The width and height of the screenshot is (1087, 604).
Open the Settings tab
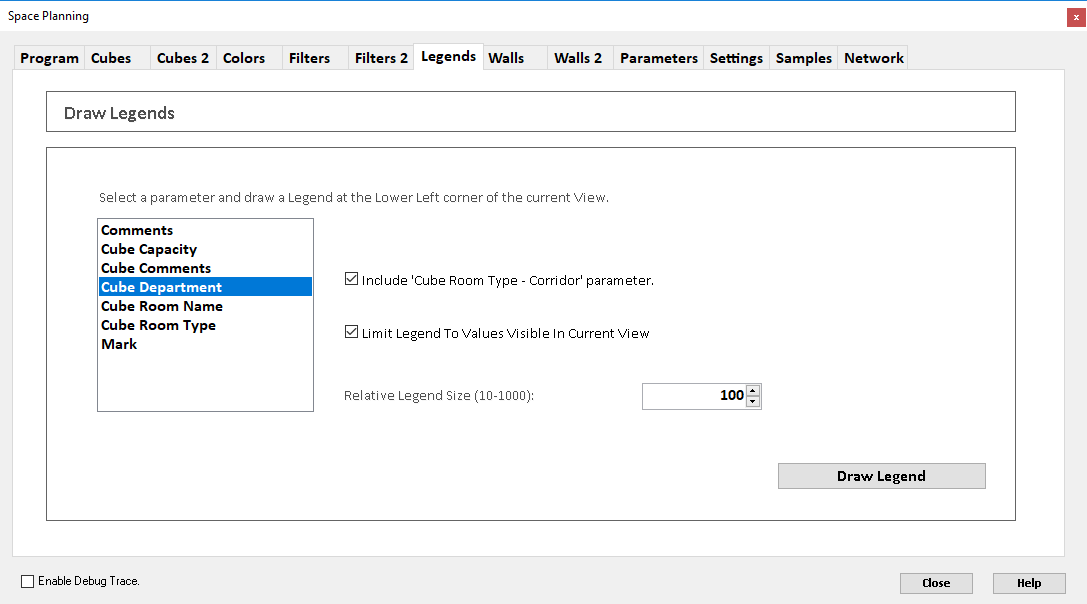tap(736, 58)
